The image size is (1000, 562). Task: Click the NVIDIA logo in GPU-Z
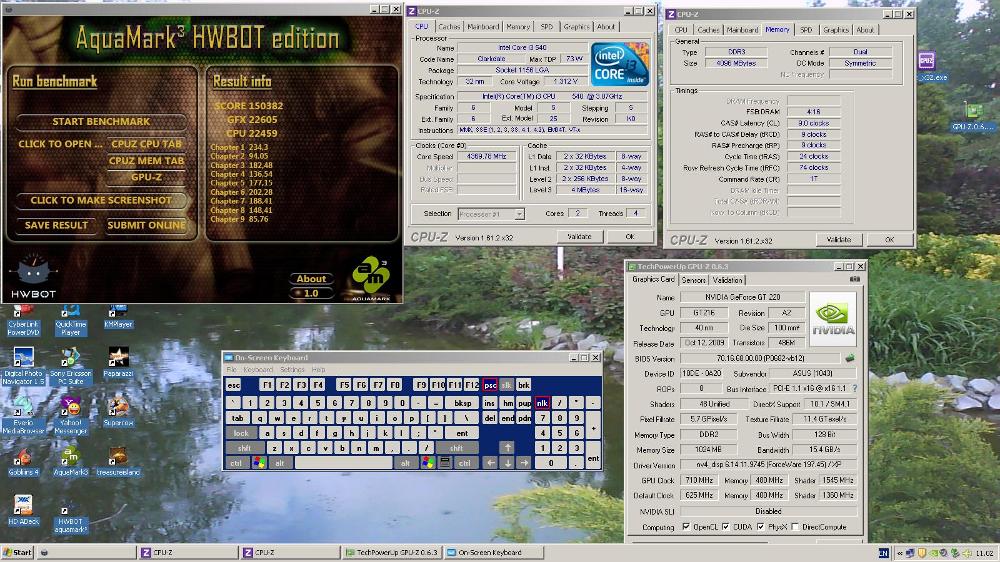coord(833,319)
